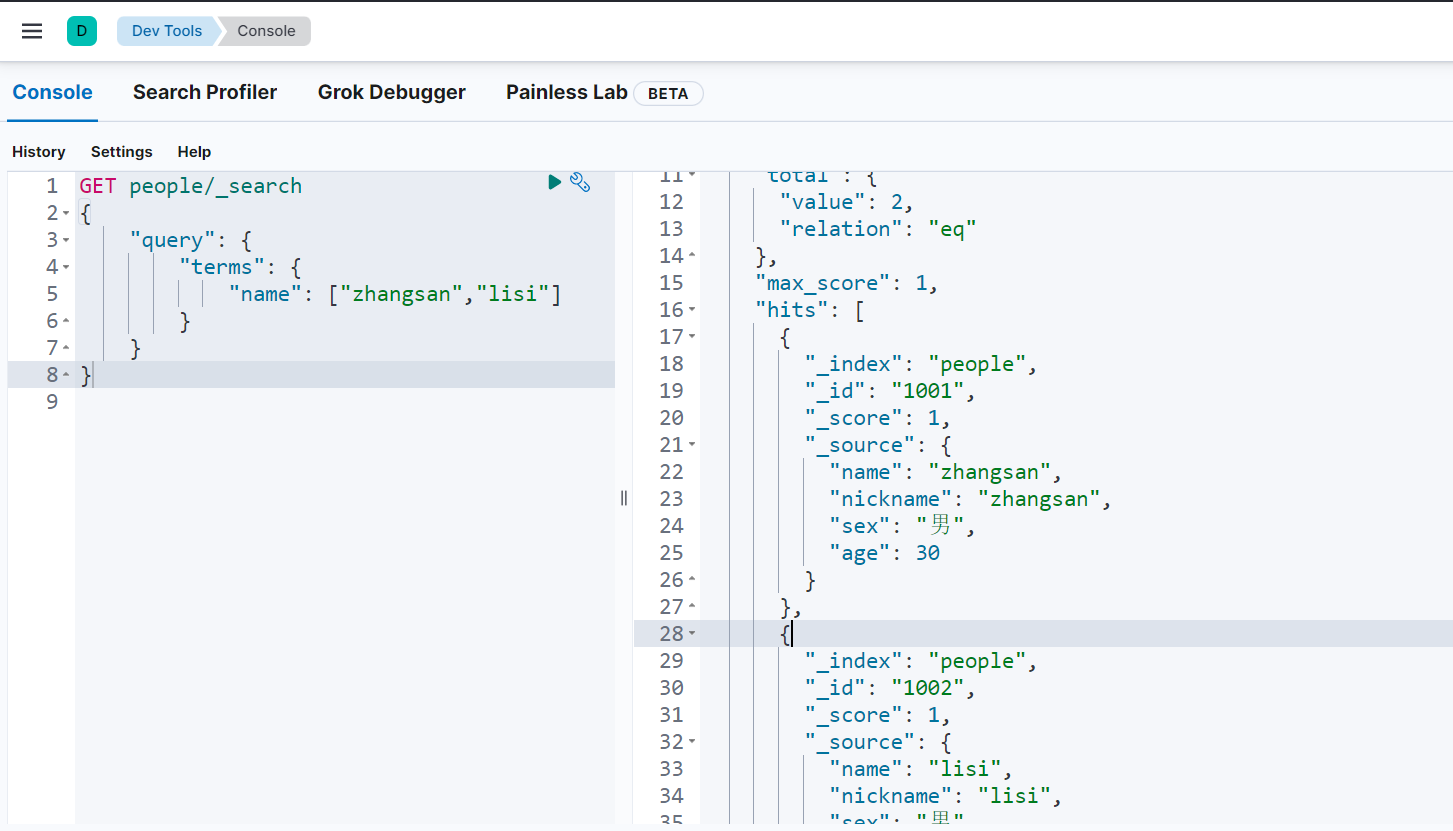Fold the "query" block at line 3
This screenshot has width=1453, height=831.
tap(66, 241)
